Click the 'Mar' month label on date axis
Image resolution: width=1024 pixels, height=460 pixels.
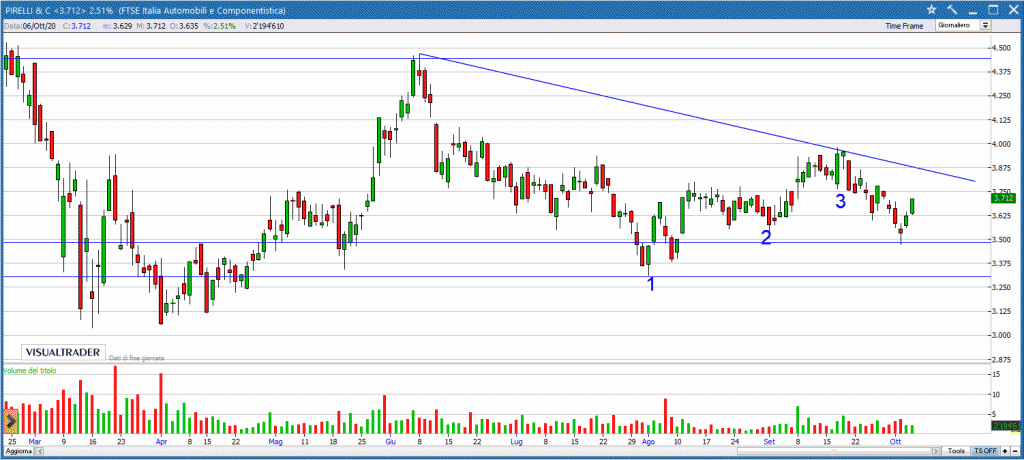click(x=34, y=442)
